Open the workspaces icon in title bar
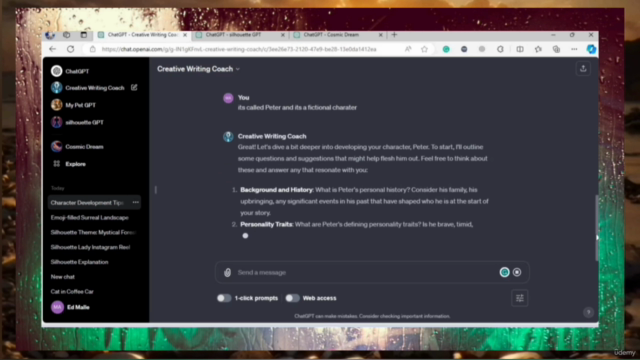640x360 pixels. coord(67,35)
